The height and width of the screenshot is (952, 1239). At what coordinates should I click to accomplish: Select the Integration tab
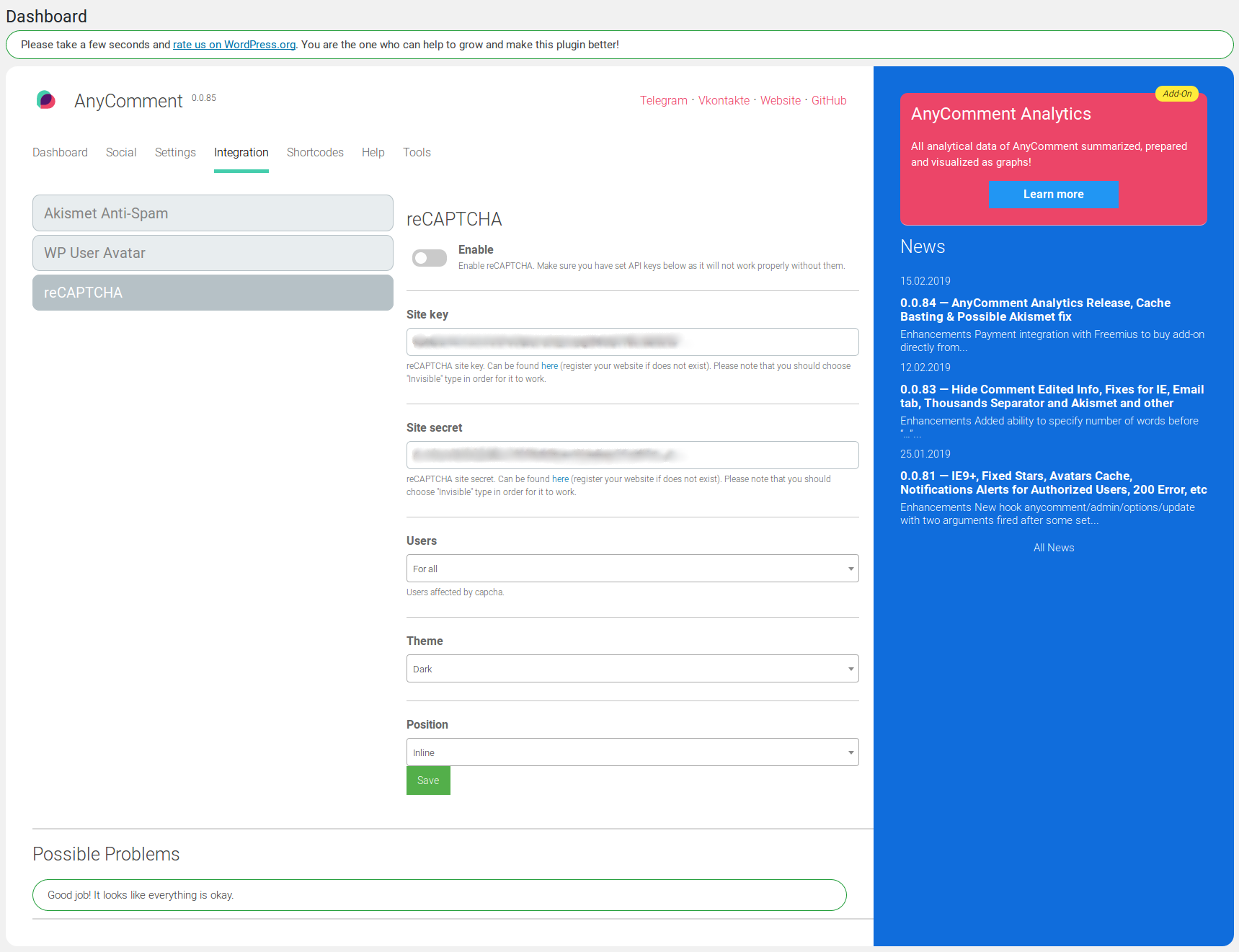(241, 153)
